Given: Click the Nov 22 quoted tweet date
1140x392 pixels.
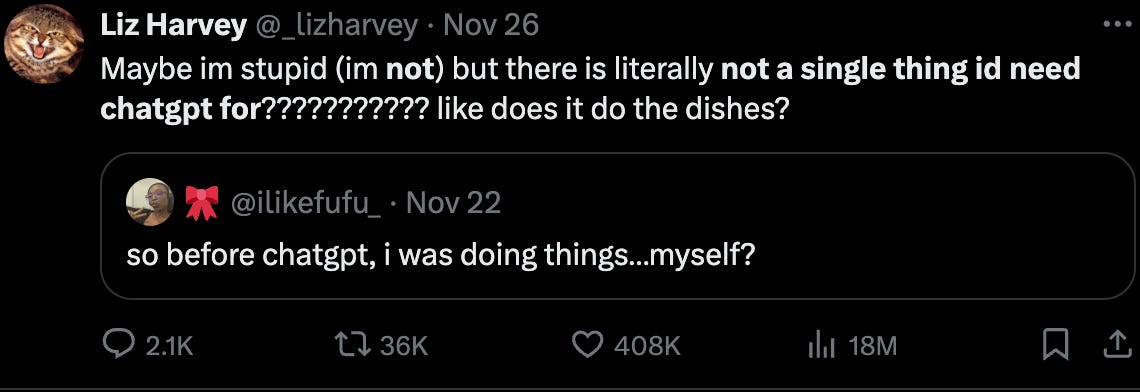Looking at the screenshot, I should tap(453, 203).
